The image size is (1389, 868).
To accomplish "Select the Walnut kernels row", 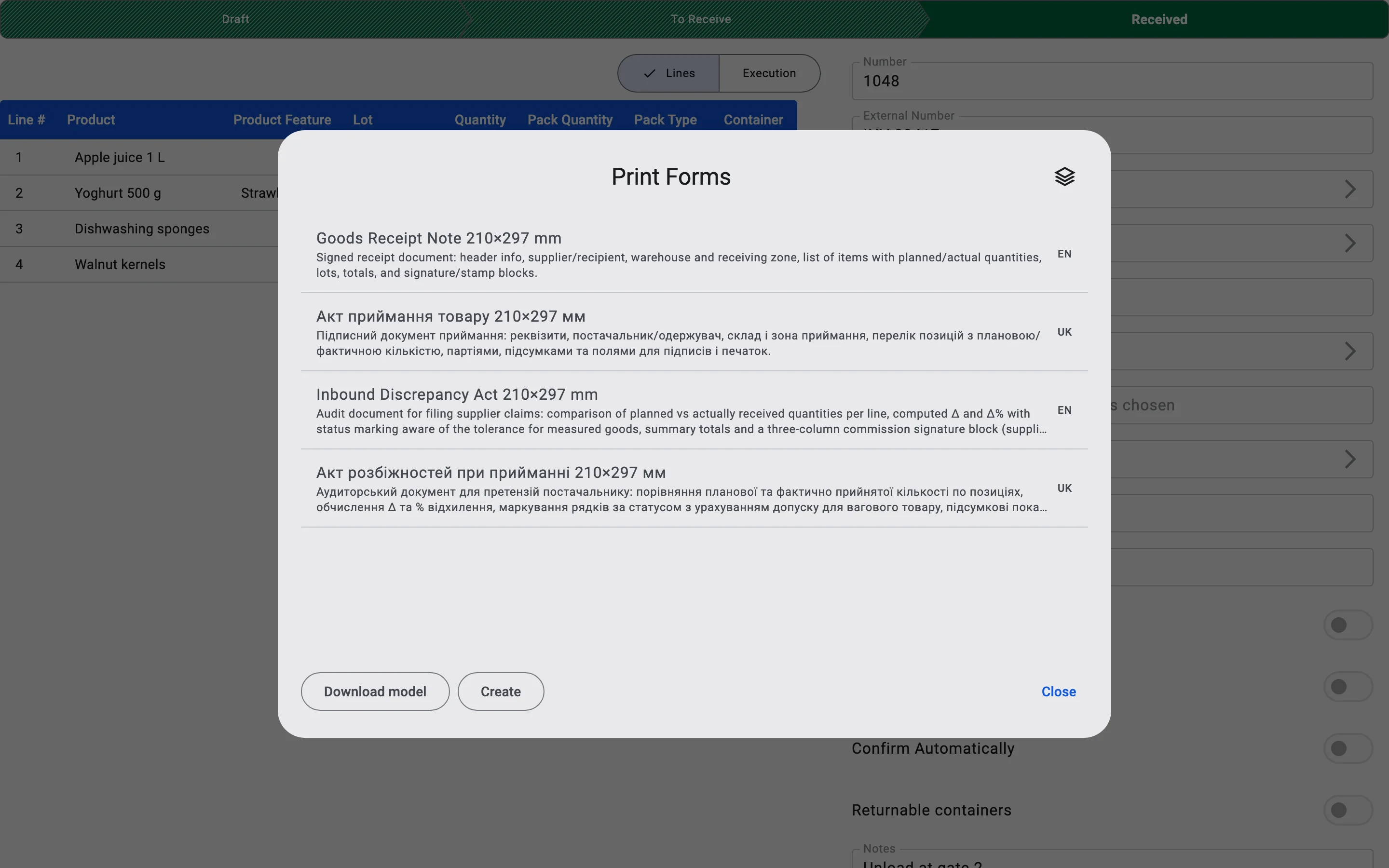I will point(139,264).
